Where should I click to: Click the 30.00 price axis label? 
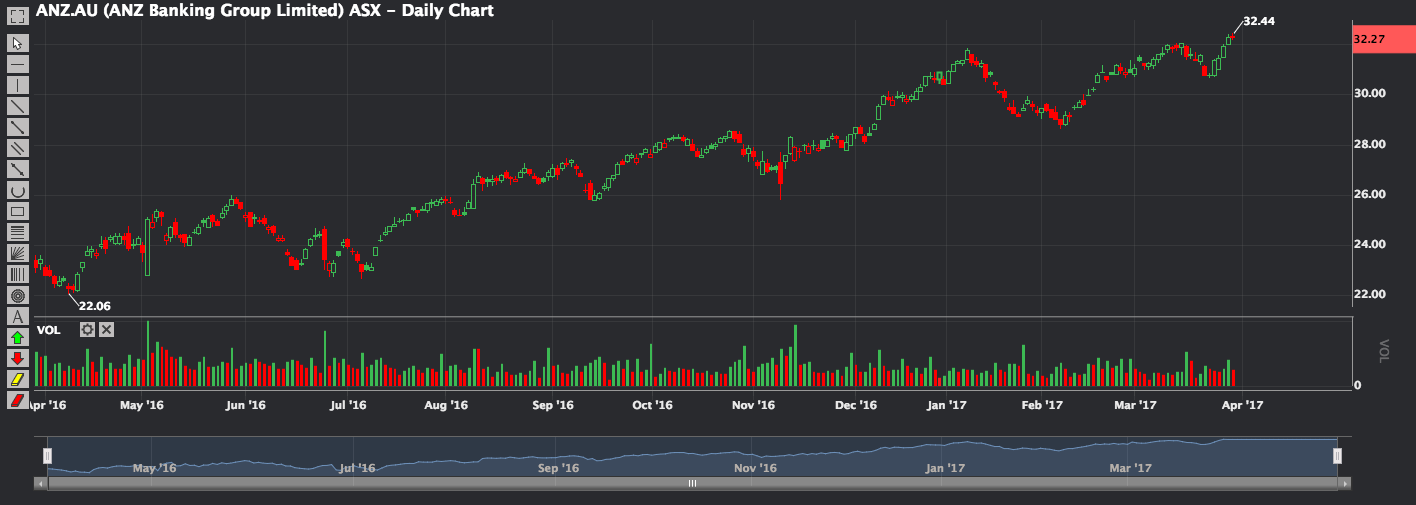(1369, 94)
